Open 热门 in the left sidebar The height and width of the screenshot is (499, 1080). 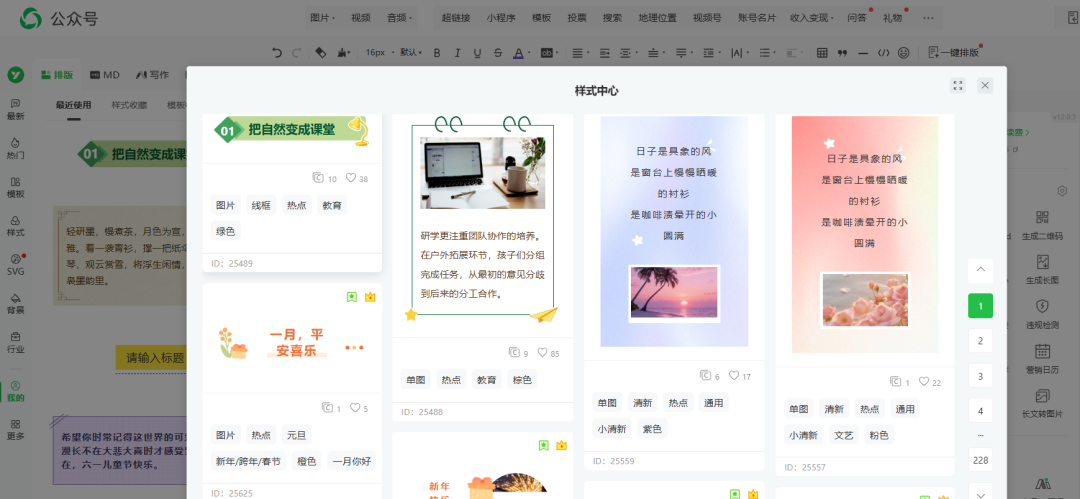point(16,148)
